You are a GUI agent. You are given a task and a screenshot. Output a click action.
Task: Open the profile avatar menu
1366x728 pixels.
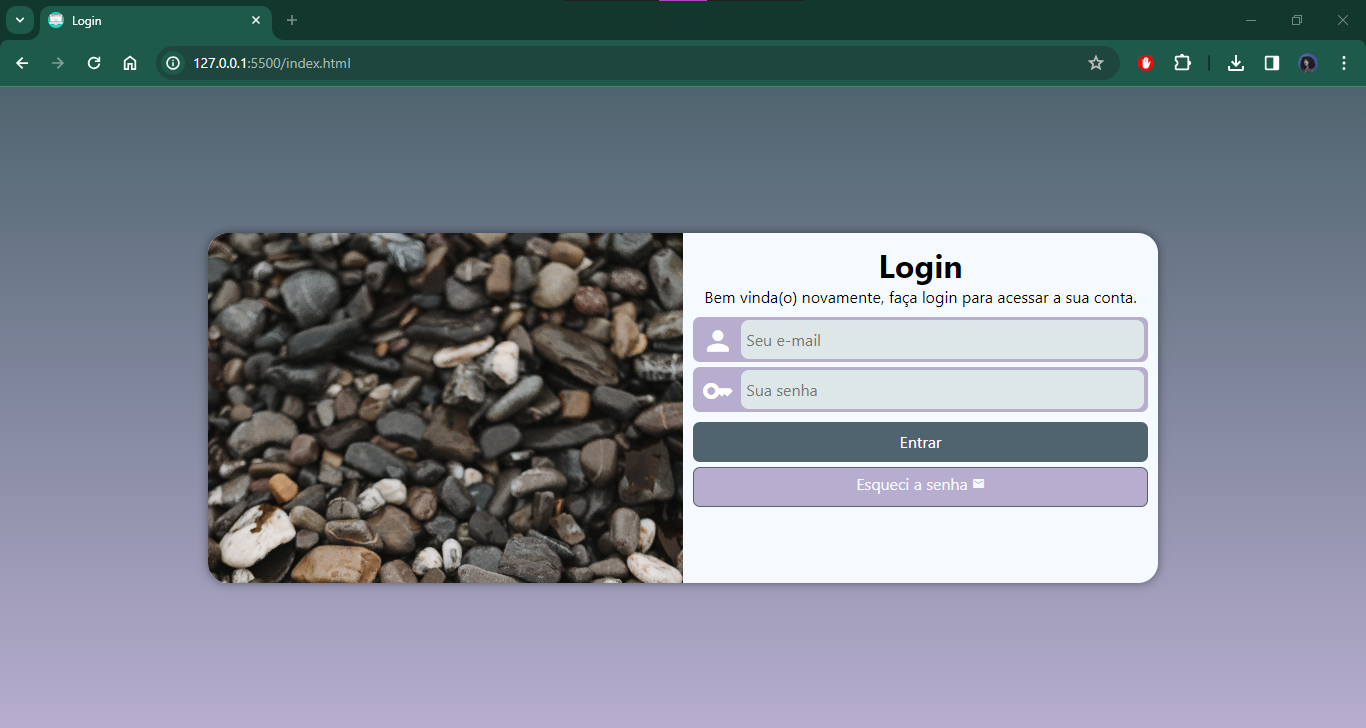(1308, 63)
